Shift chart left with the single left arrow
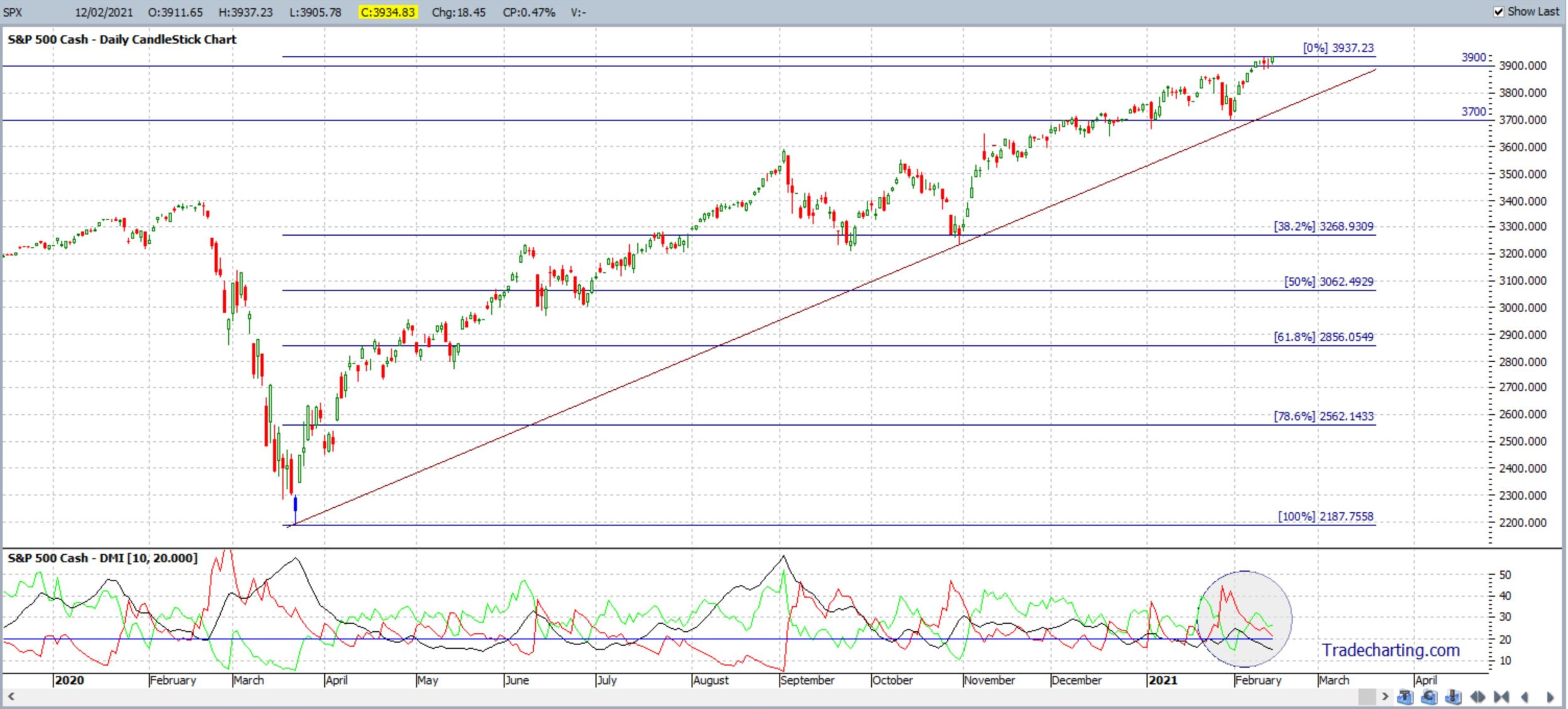 point(1525,696)
